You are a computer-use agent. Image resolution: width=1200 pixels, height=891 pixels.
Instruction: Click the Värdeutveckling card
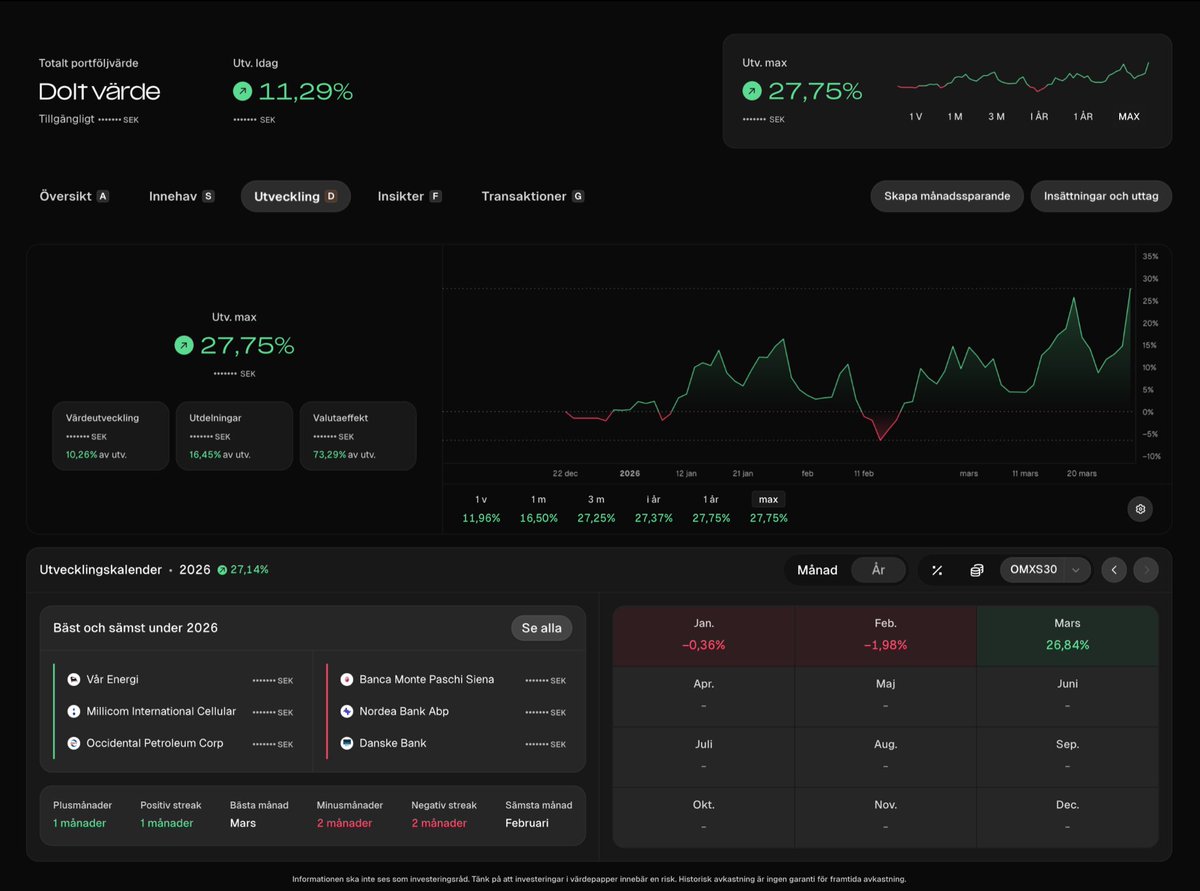click(110, 436)
